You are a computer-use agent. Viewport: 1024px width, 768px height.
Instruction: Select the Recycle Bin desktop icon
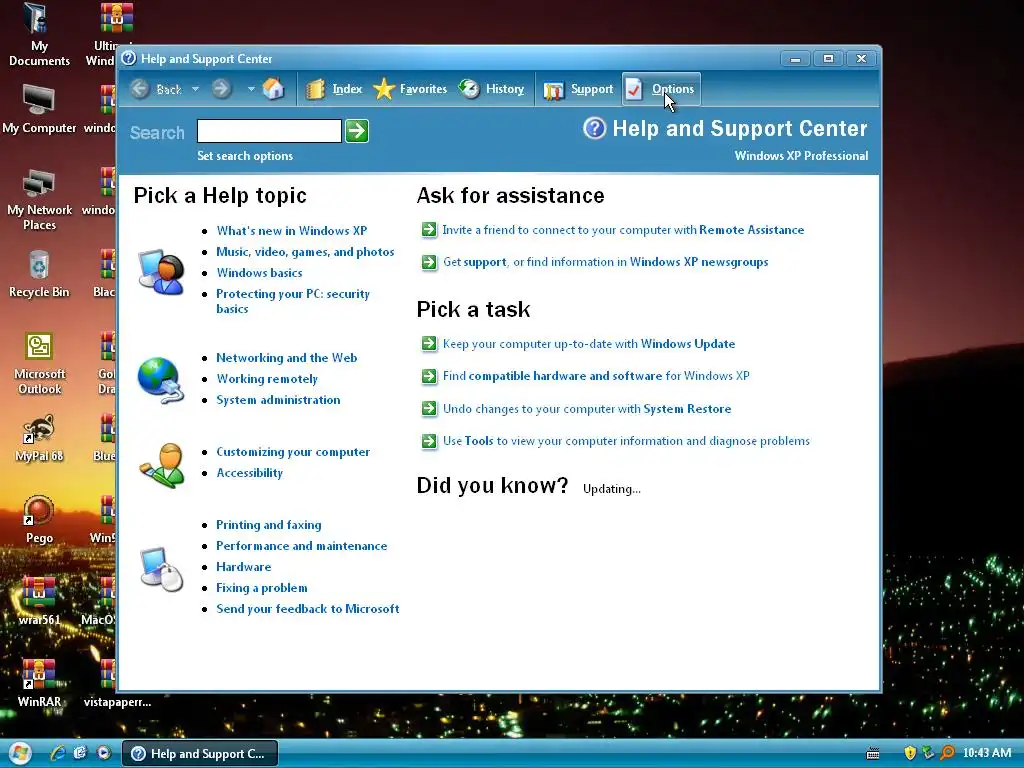[39, 274]
